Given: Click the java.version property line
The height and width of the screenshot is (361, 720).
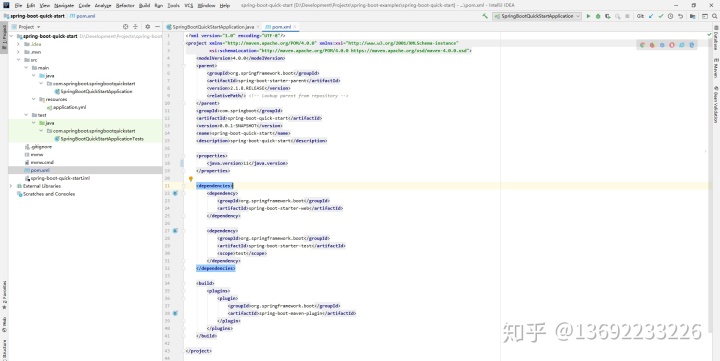Looking at the screenshot, I should [247, 163].
